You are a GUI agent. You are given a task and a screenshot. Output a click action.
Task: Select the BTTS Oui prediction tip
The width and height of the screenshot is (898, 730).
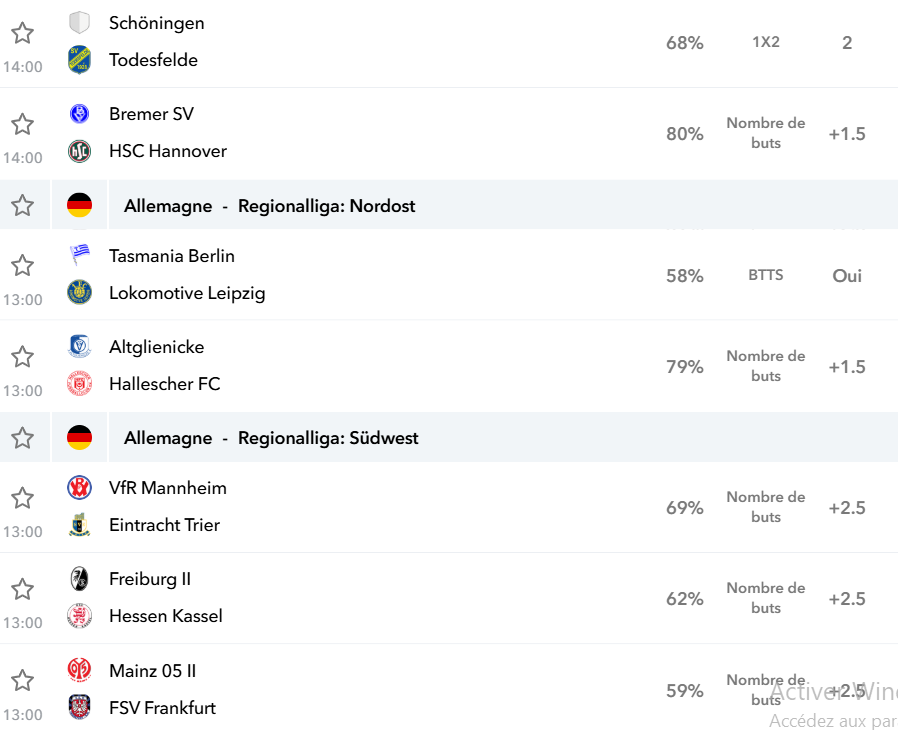(846, 276)
